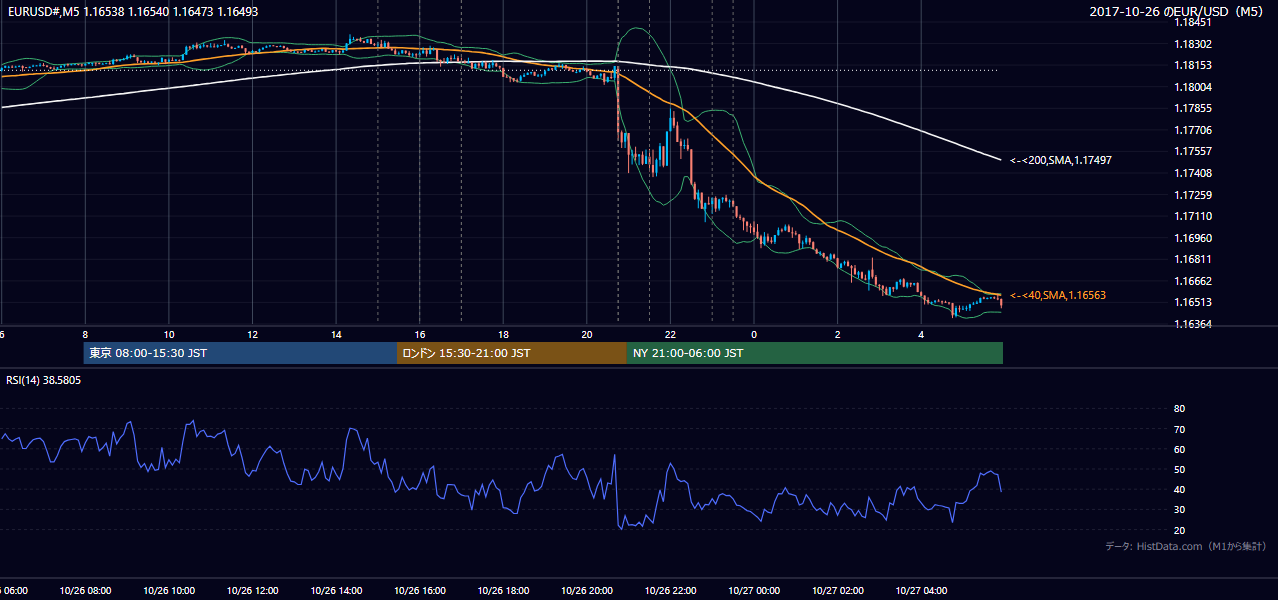Image resolution: width=1278 pixels, height=600 pixels.
Task: Click the 40 SMA 1.16563 label
Action: point(1058,295)
